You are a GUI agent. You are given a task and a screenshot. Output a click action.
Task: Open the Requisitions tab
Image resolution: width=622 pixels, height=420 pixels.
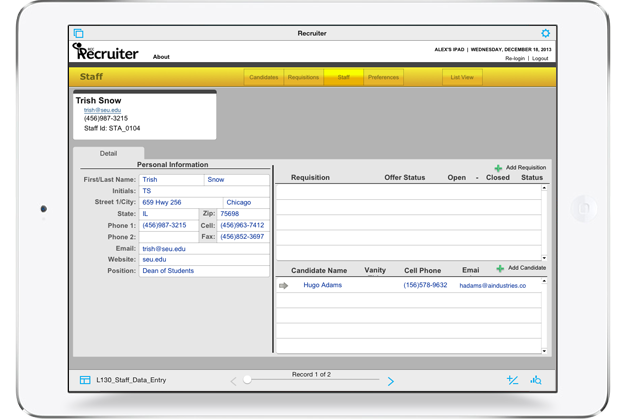click(303, 77)
